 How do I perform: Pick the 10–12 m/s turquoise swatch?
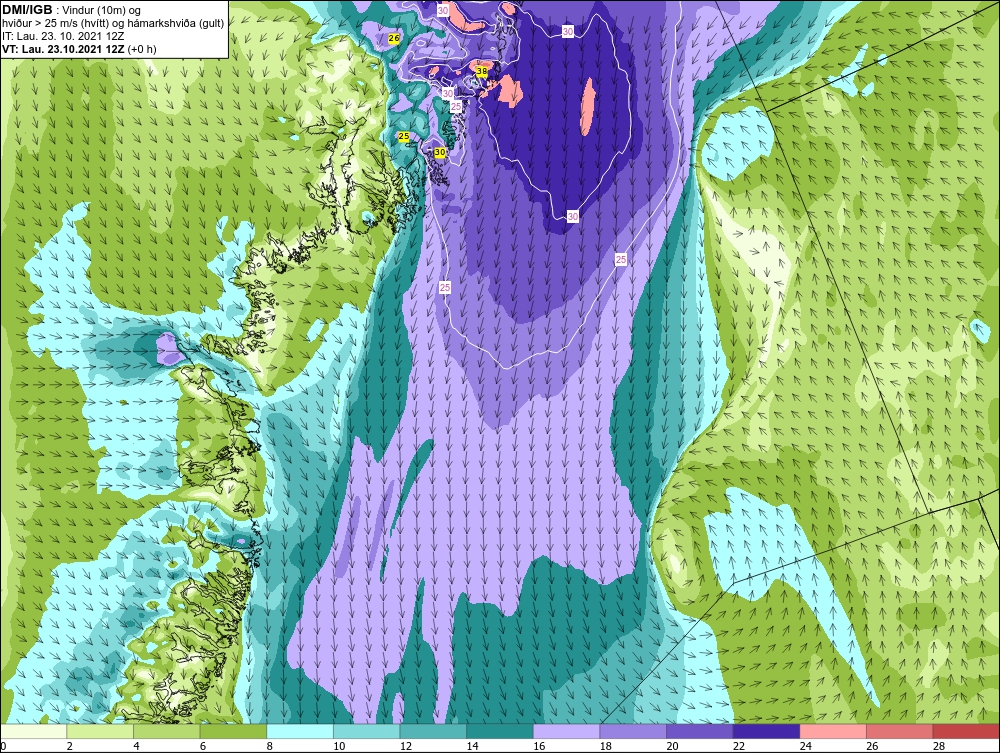click(367, 731)
